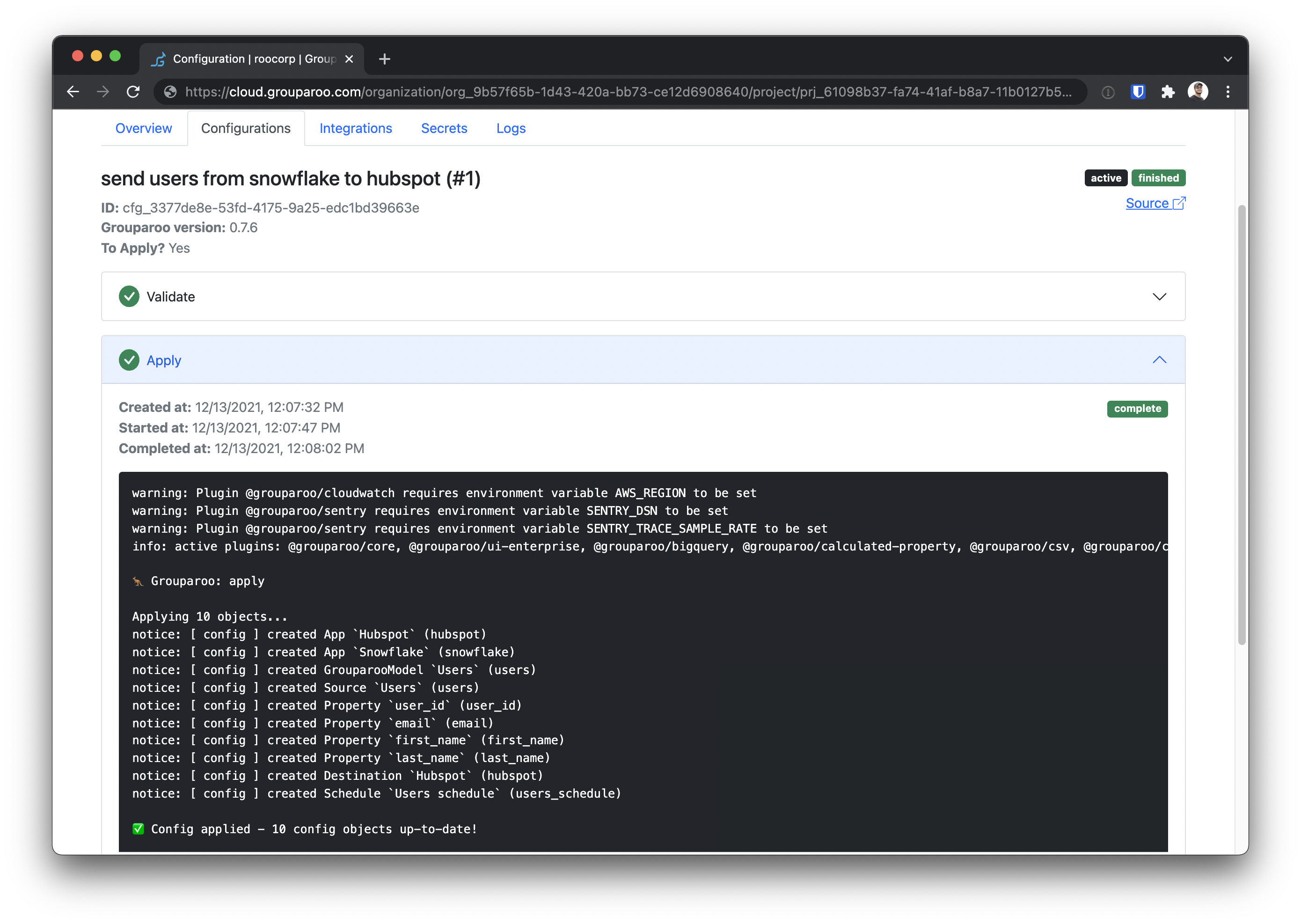
Task: Reload the page with the refresh icon
Action: [133, 92]
